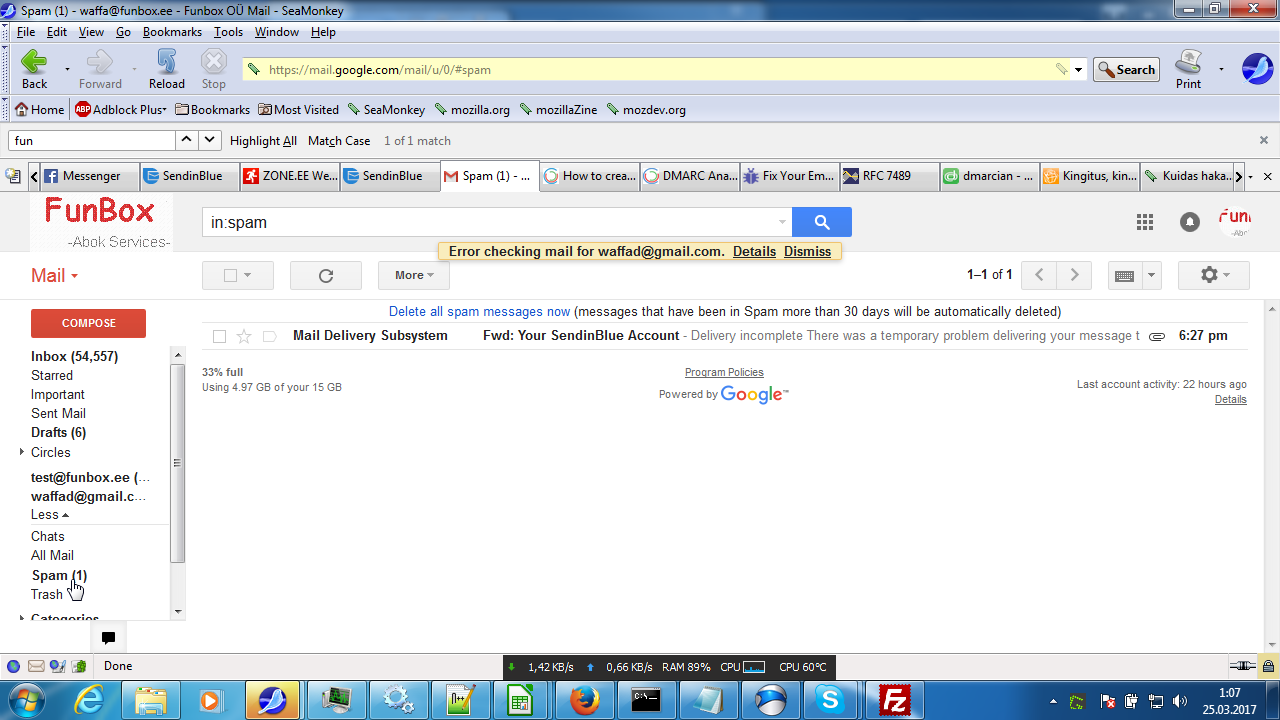Image resolution: width=1280 pixels, height=720 pixels.
Task: Open the Mail switcher dropdown
Action: [x=54, y=275]
